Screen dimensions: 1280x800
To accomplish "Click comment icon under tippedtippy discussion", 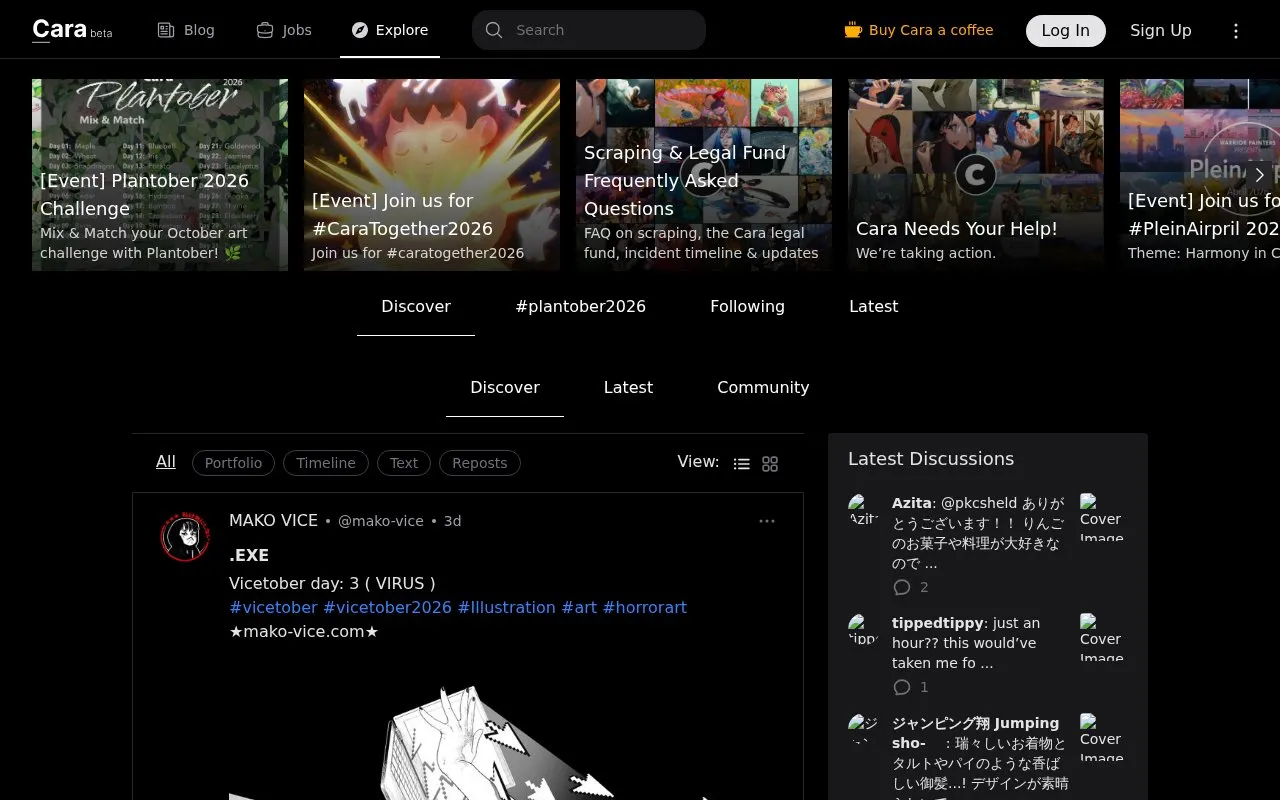I will coord(902,687).
